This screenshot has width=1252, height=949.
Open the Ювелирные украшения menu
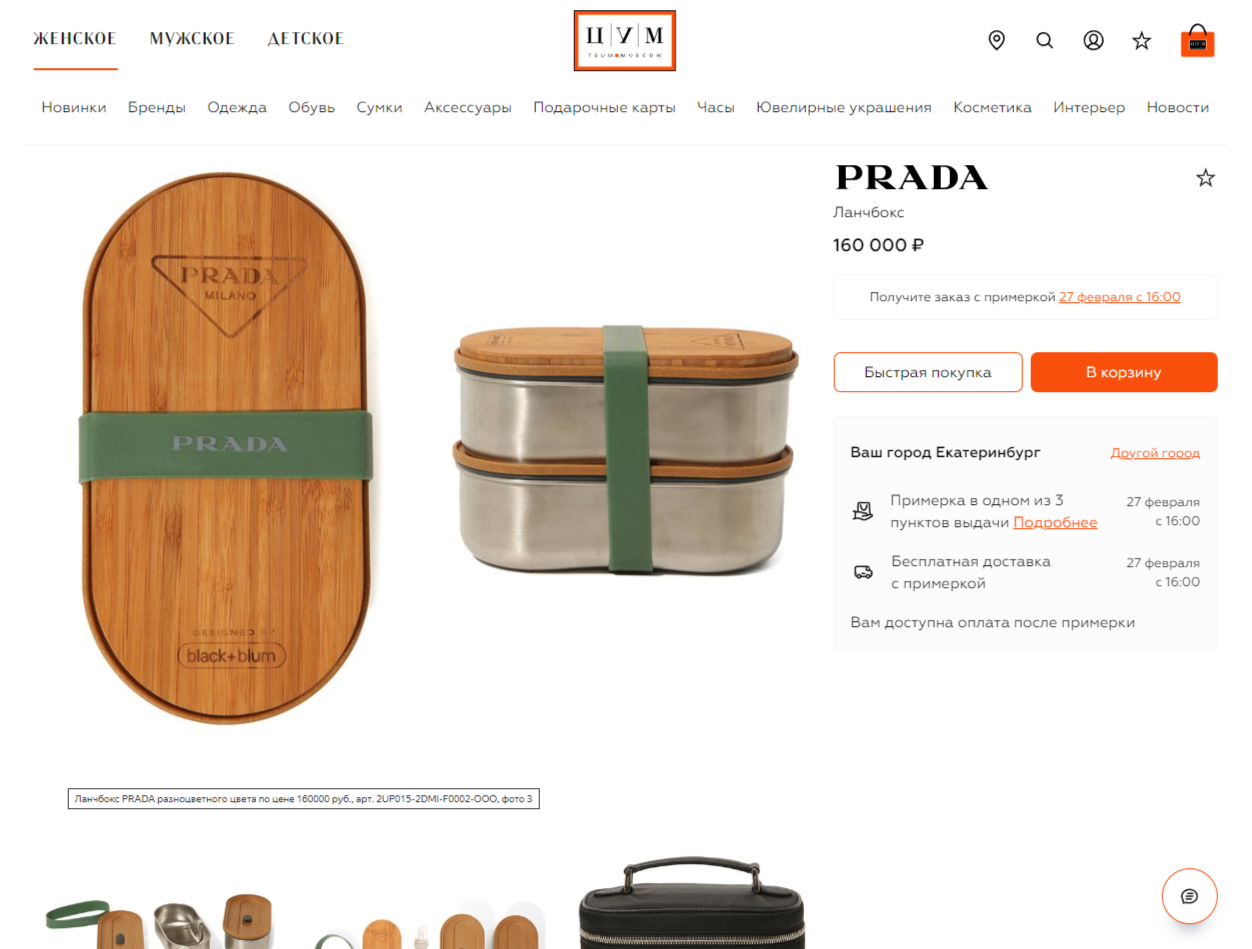click(x=844, y=107)
